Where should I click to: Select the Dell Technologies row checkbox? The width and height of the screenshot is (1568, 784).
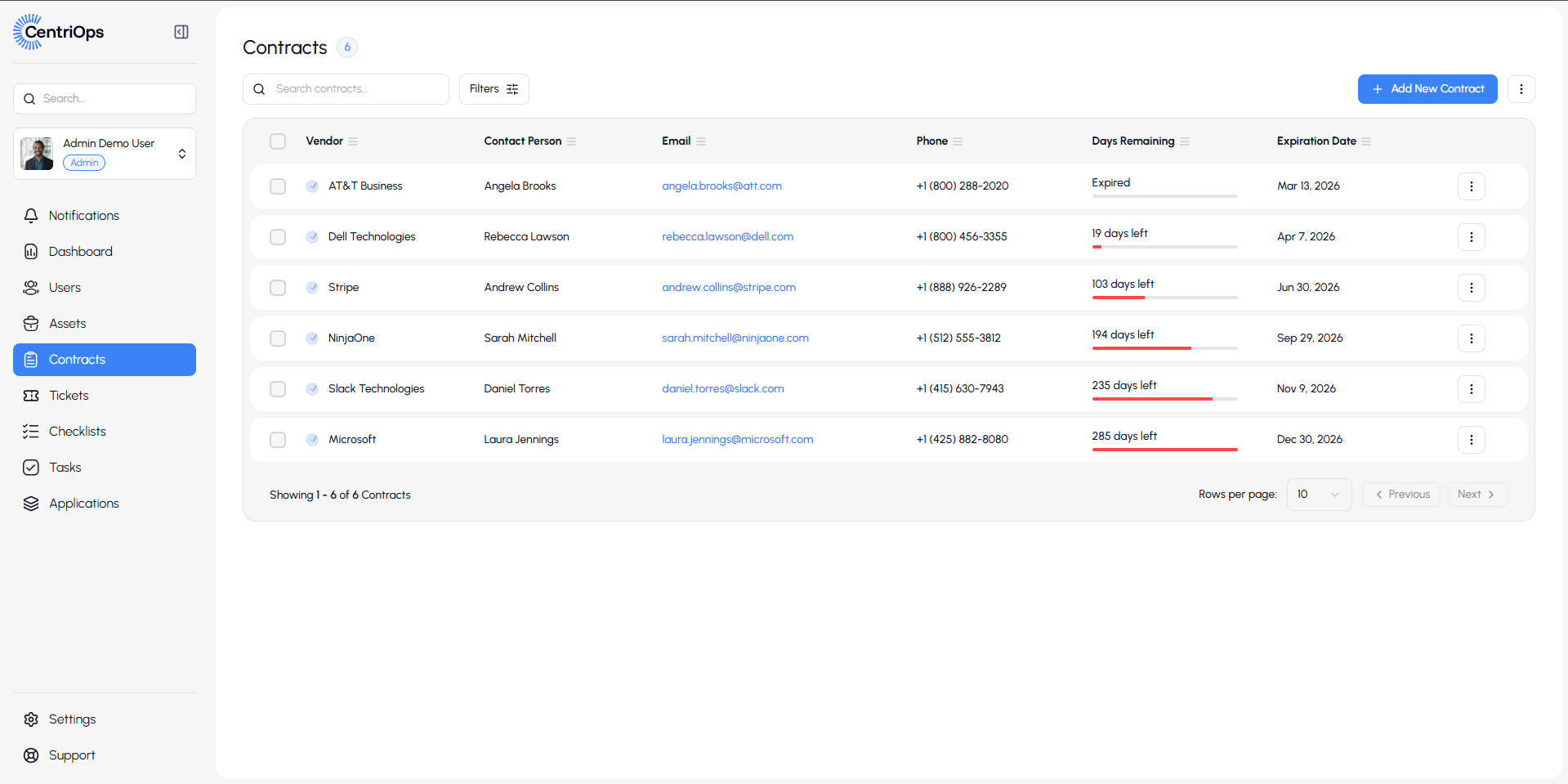tap(278, 237)
